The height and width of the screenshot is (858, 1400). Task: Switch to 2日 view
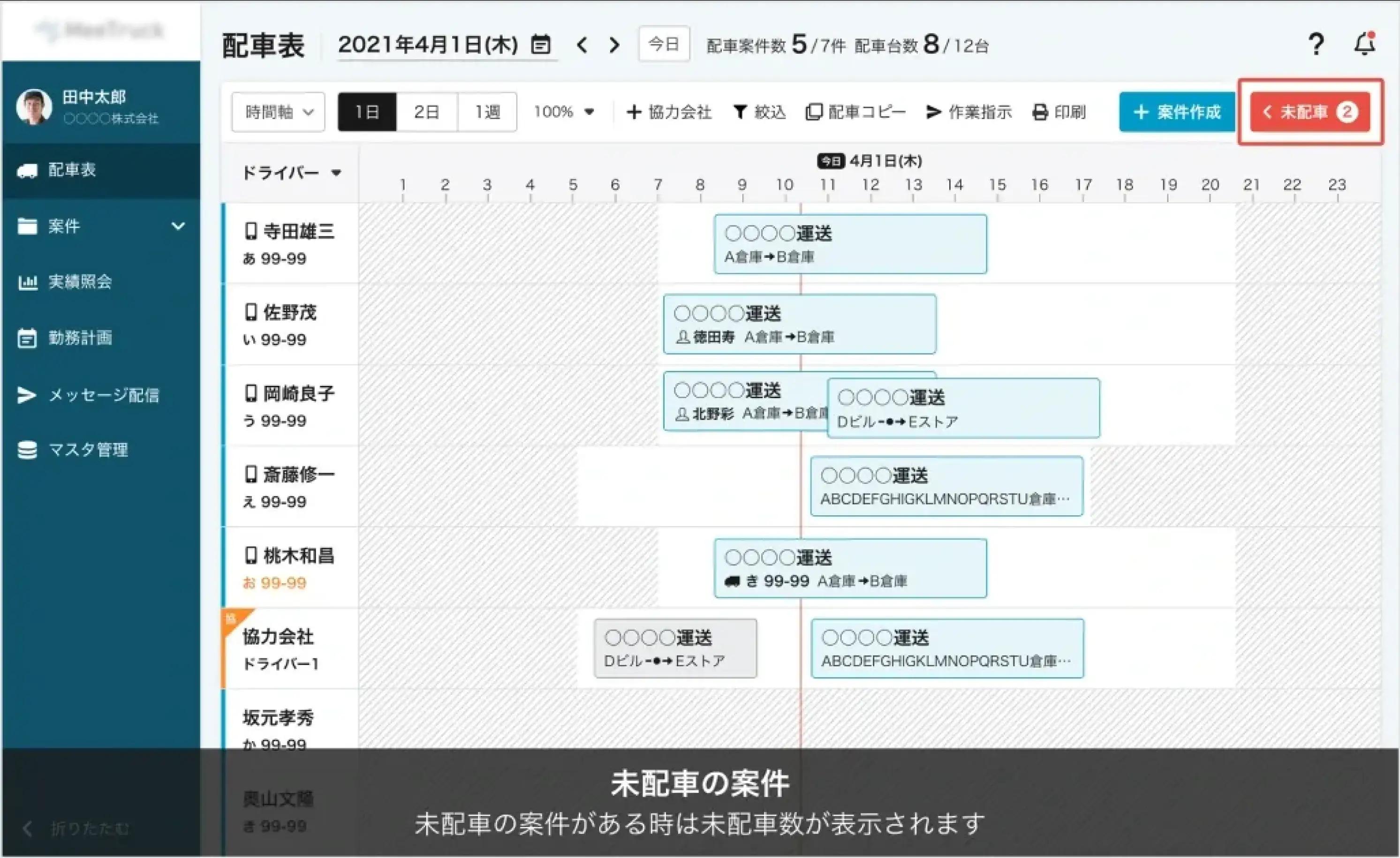tap(427, 112)
